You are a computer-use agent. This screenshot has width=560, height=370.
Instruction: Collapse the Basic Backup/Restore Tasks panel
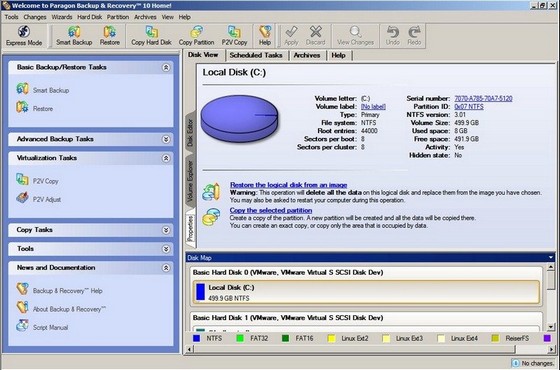coord(166,68)
